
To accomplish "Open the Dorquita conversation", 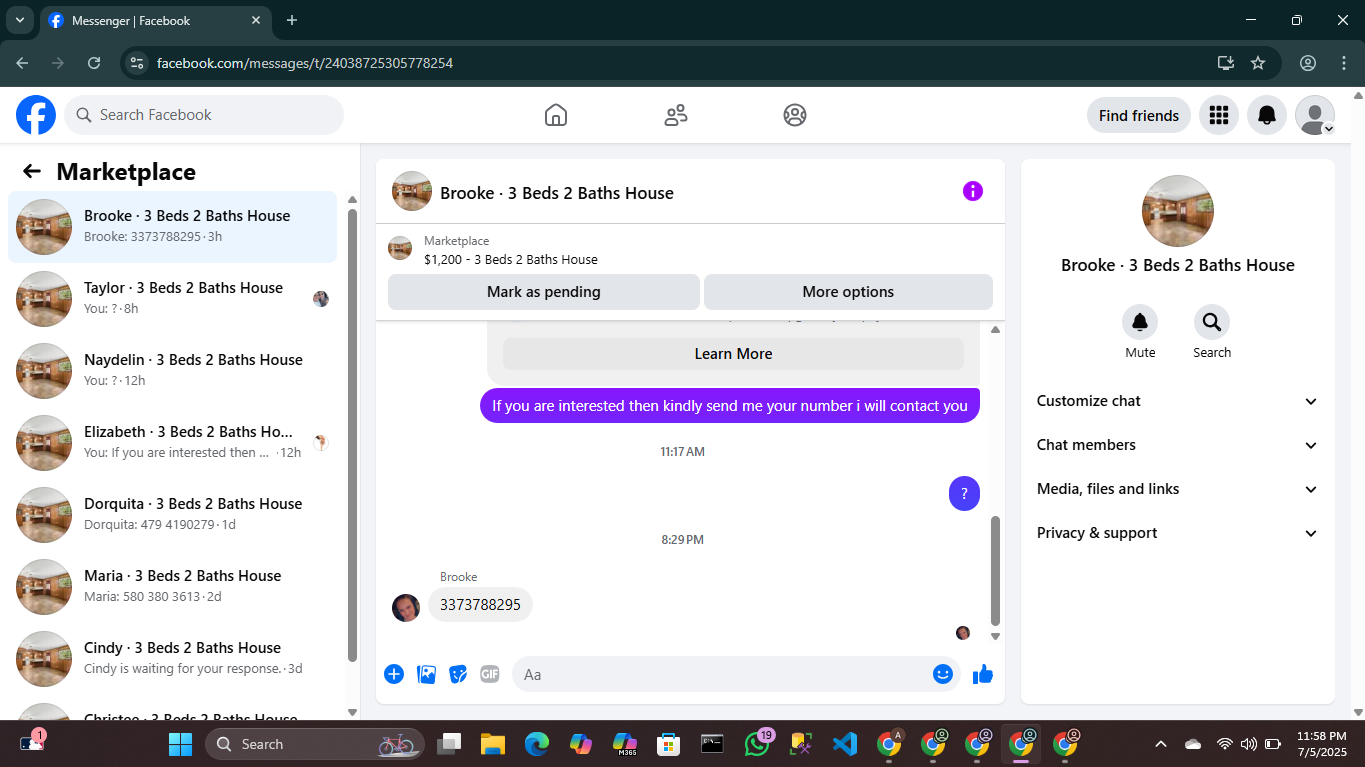I will 173,515.
